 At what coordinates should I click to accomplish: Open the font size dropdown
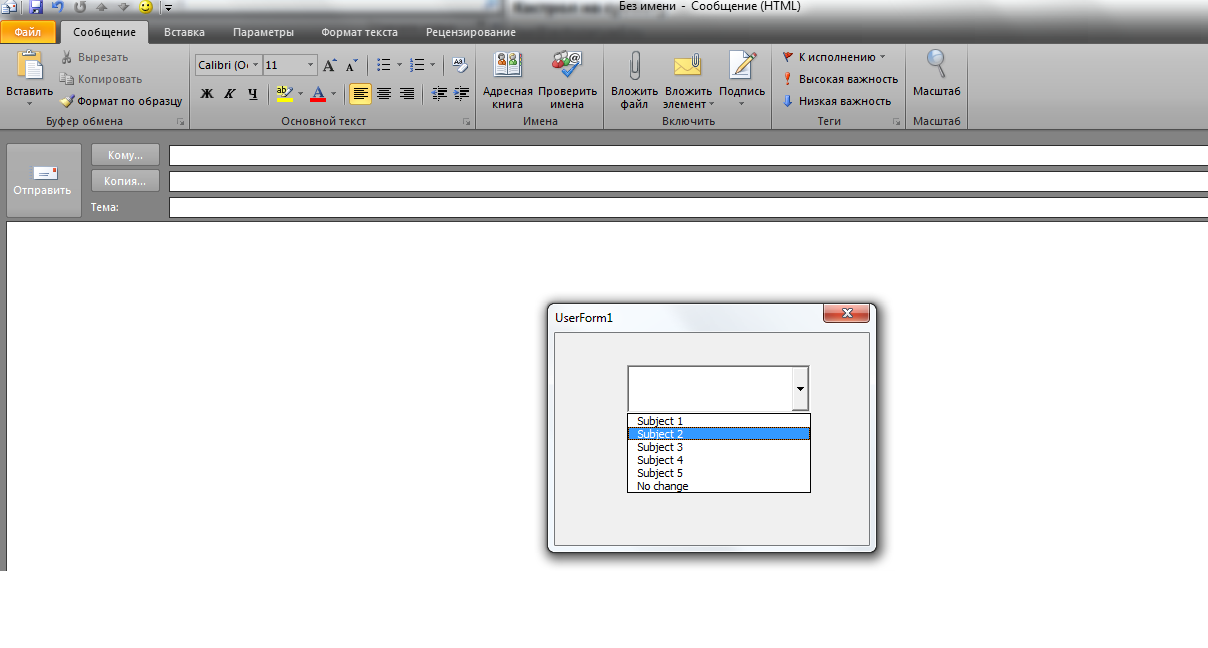click(310, 65)
